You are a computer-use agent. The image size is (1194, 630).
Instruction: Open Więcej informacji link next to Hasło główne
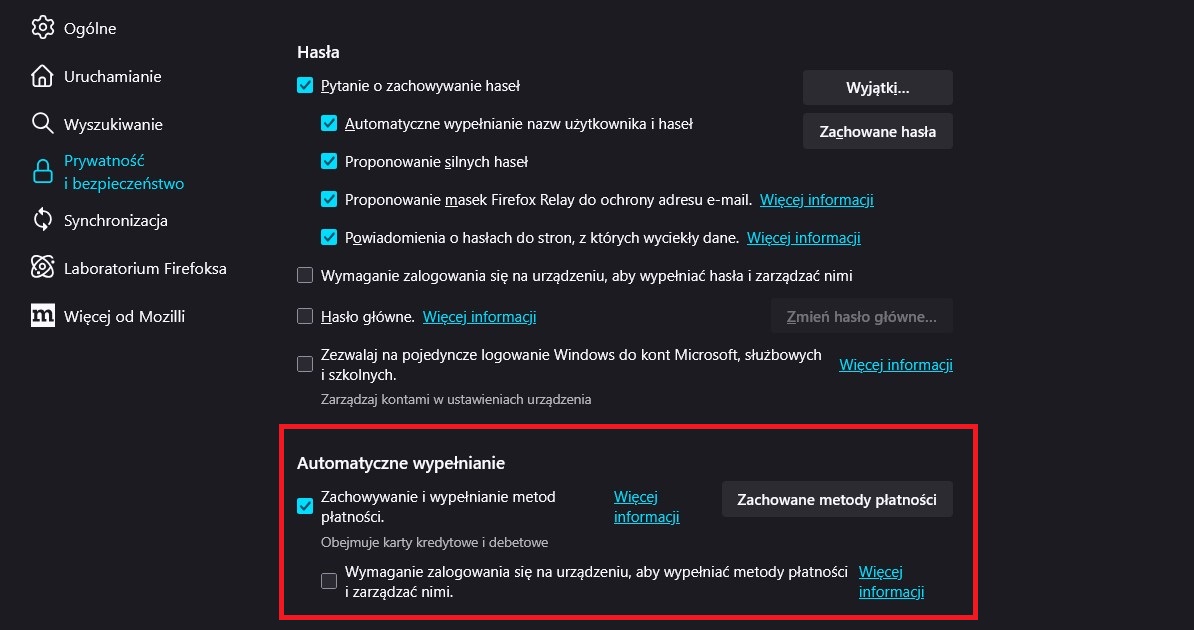[x=479, y=316]
